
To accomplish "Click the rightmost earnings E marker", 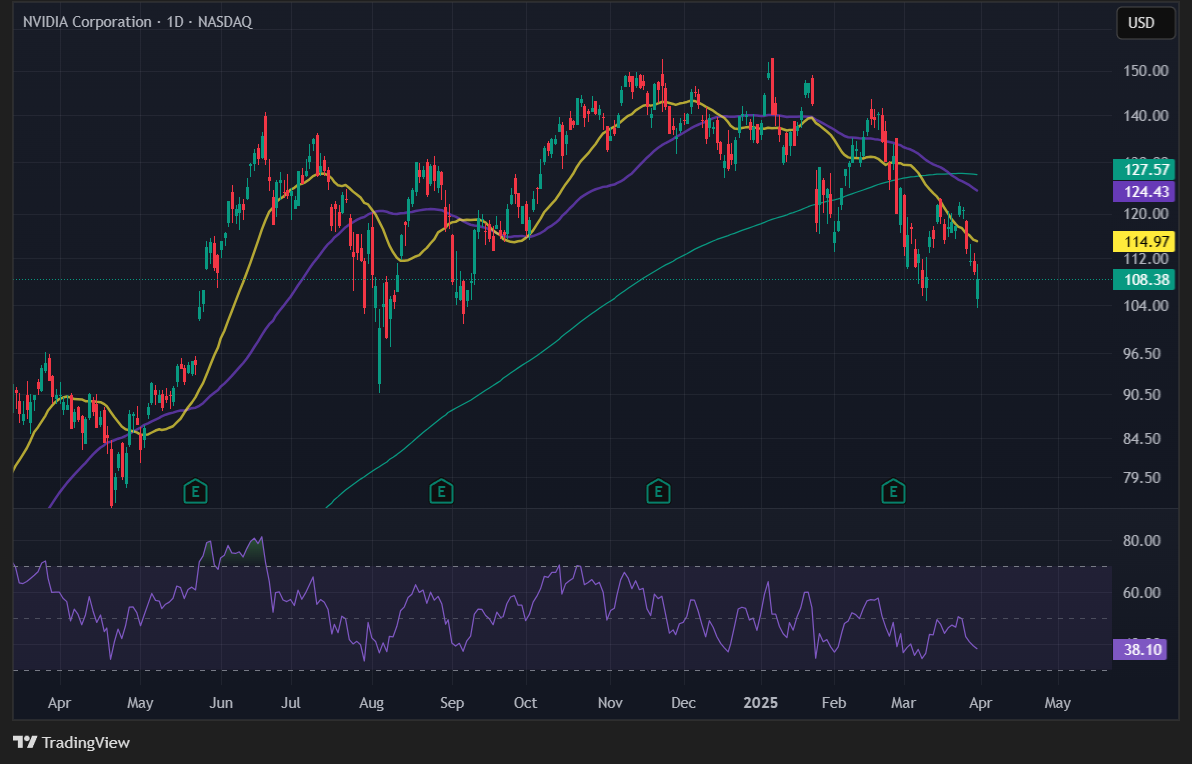I will 893,491.
